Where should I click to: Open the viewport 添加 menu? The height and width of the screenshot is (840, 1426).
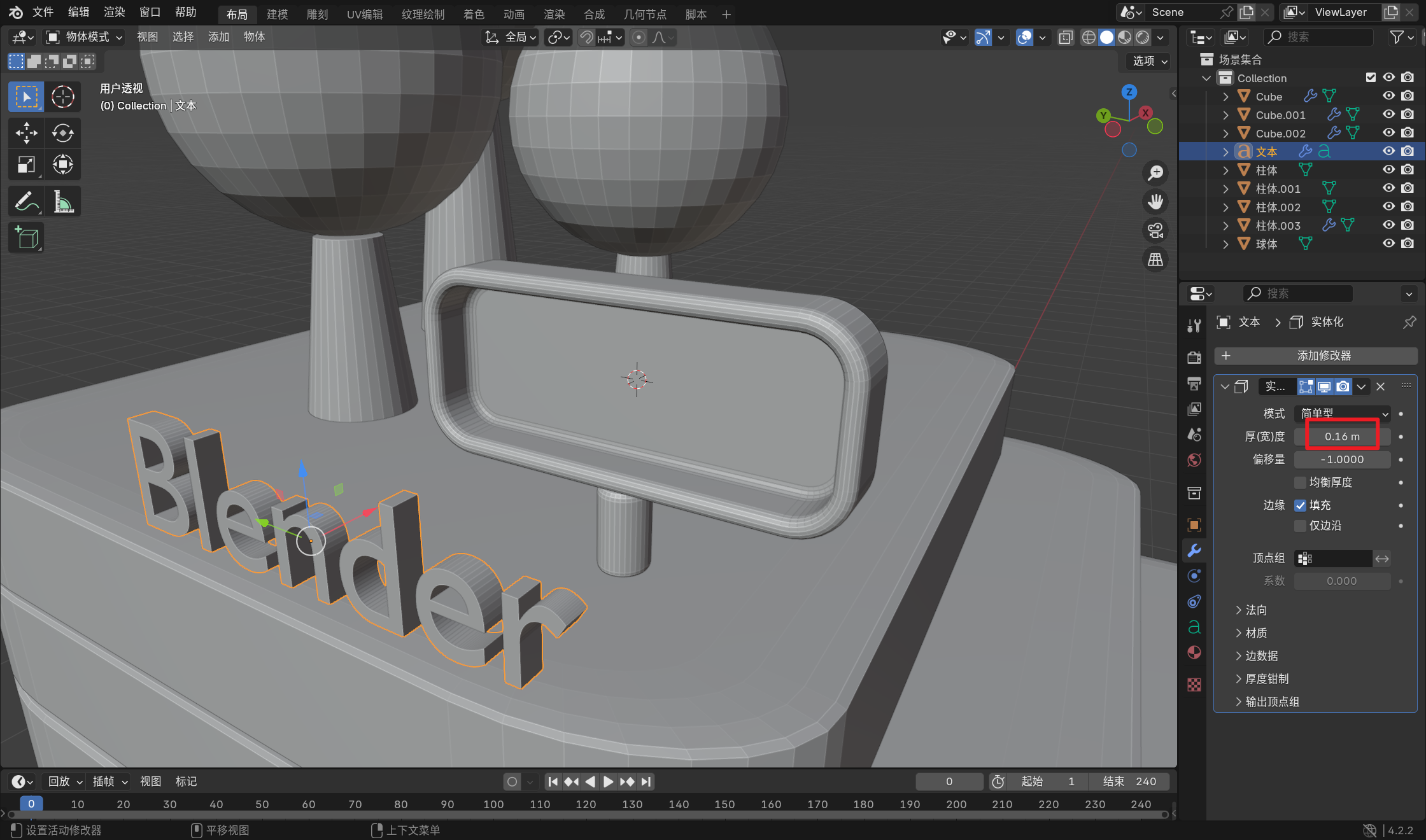[218, 37]
